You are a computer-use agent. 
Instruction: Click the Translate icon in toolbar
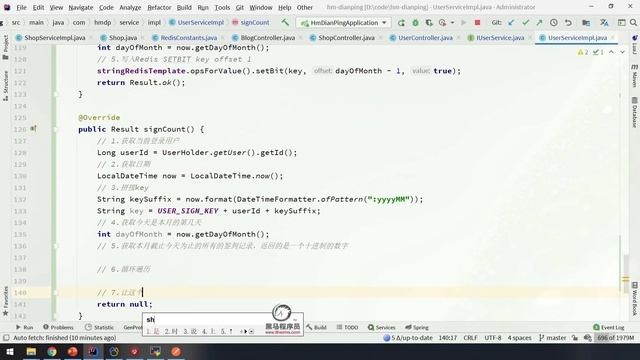604,23
